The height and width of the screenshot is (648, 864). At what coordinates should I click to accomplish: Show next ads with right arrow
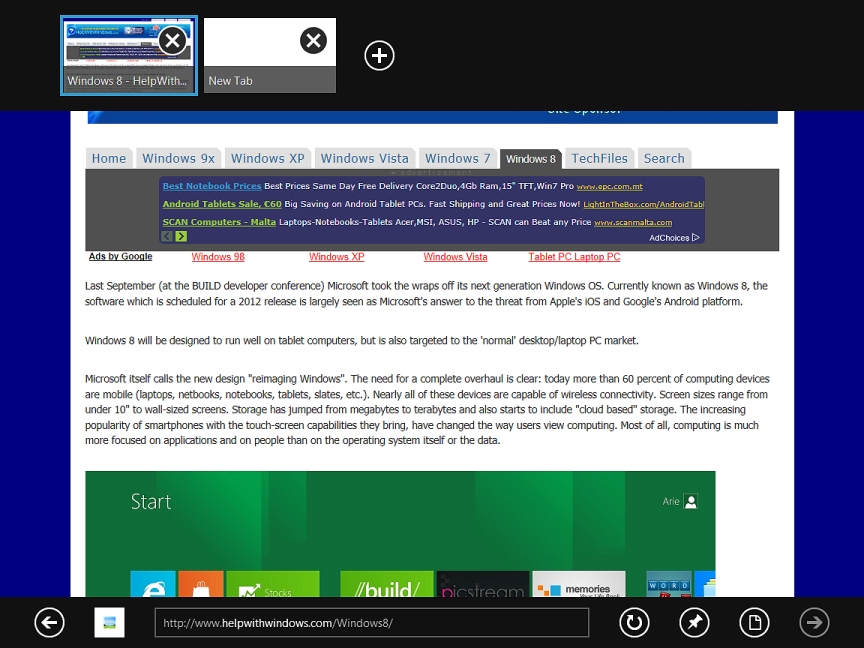[x=181, y=236]
